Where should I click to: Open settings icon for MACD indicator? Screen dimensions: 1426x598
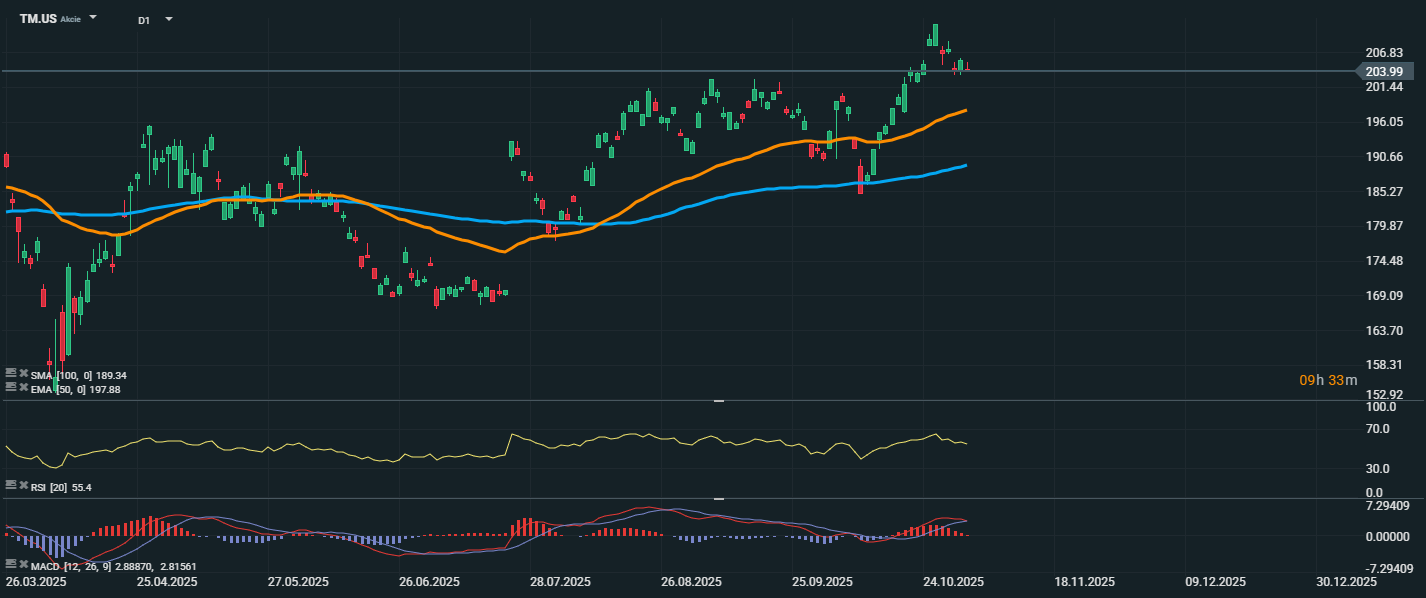[11, 565]
